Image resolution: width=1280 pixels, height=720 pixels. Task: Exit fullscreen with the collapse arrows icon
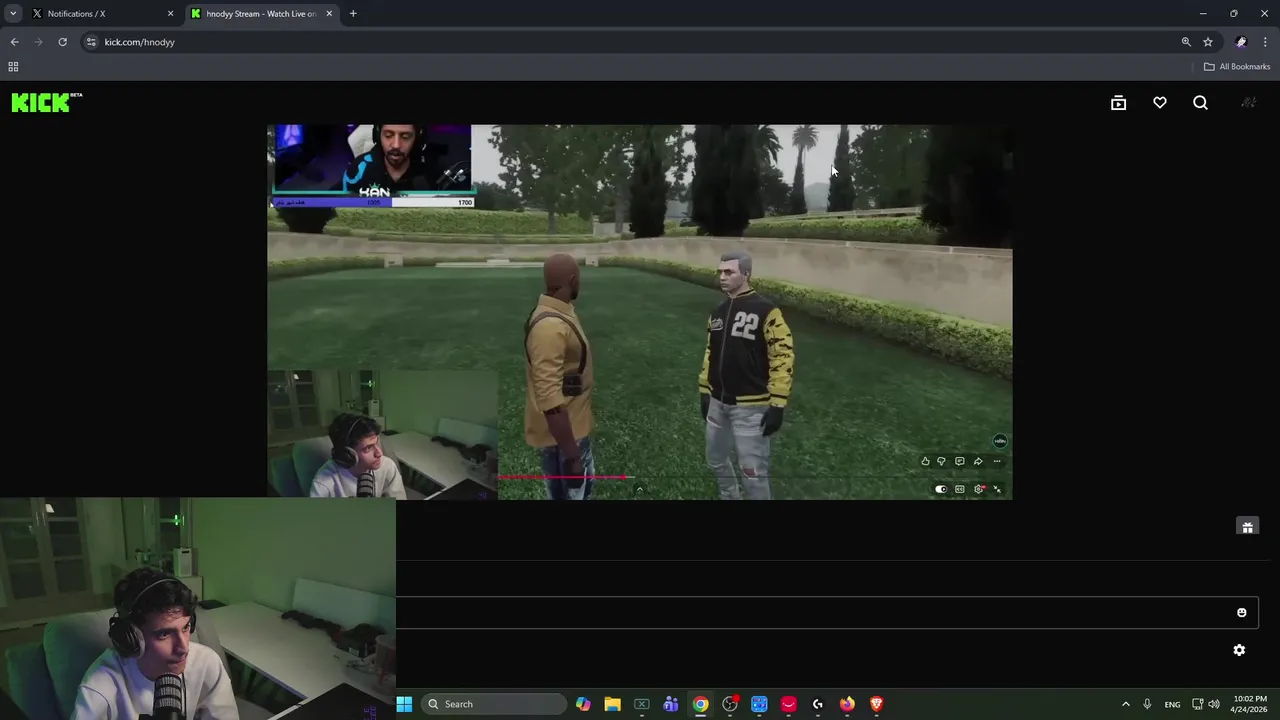[x=997, y=489]
